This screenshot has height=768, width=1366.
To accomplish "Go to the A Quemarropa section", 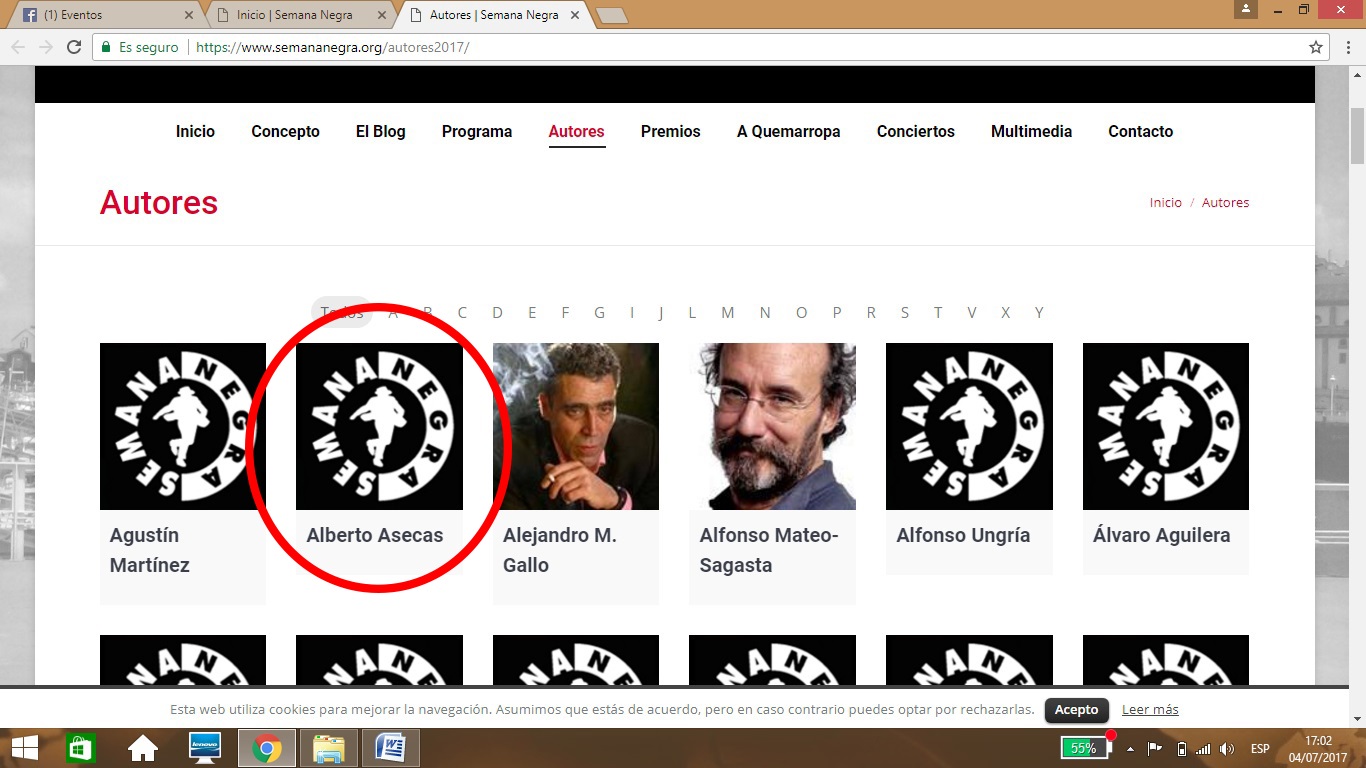I will [x=788, y=131].
